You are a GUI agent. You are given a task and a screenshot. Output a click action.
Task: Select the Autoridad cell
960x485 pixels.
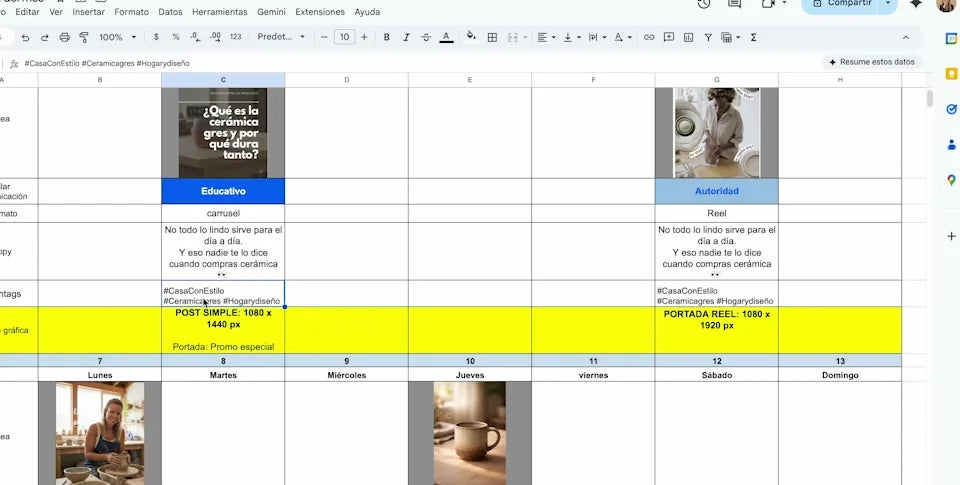[x=716, y=191]
